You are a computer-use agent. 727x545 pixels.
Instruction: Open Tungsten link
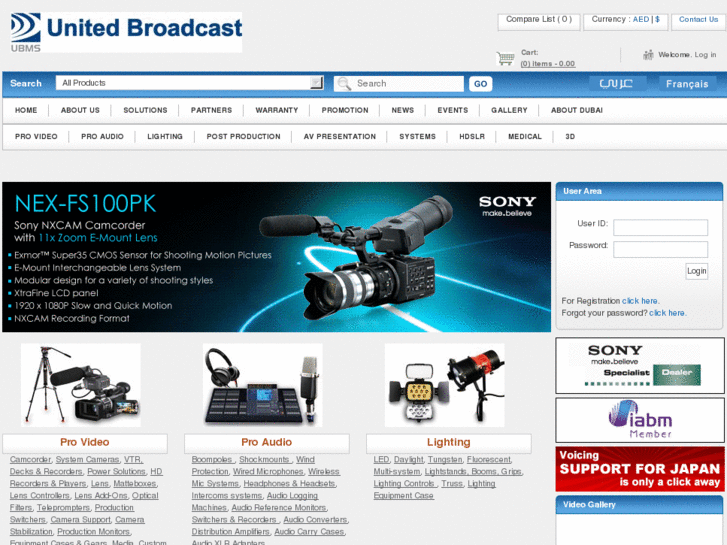click(x=445, y=460)
